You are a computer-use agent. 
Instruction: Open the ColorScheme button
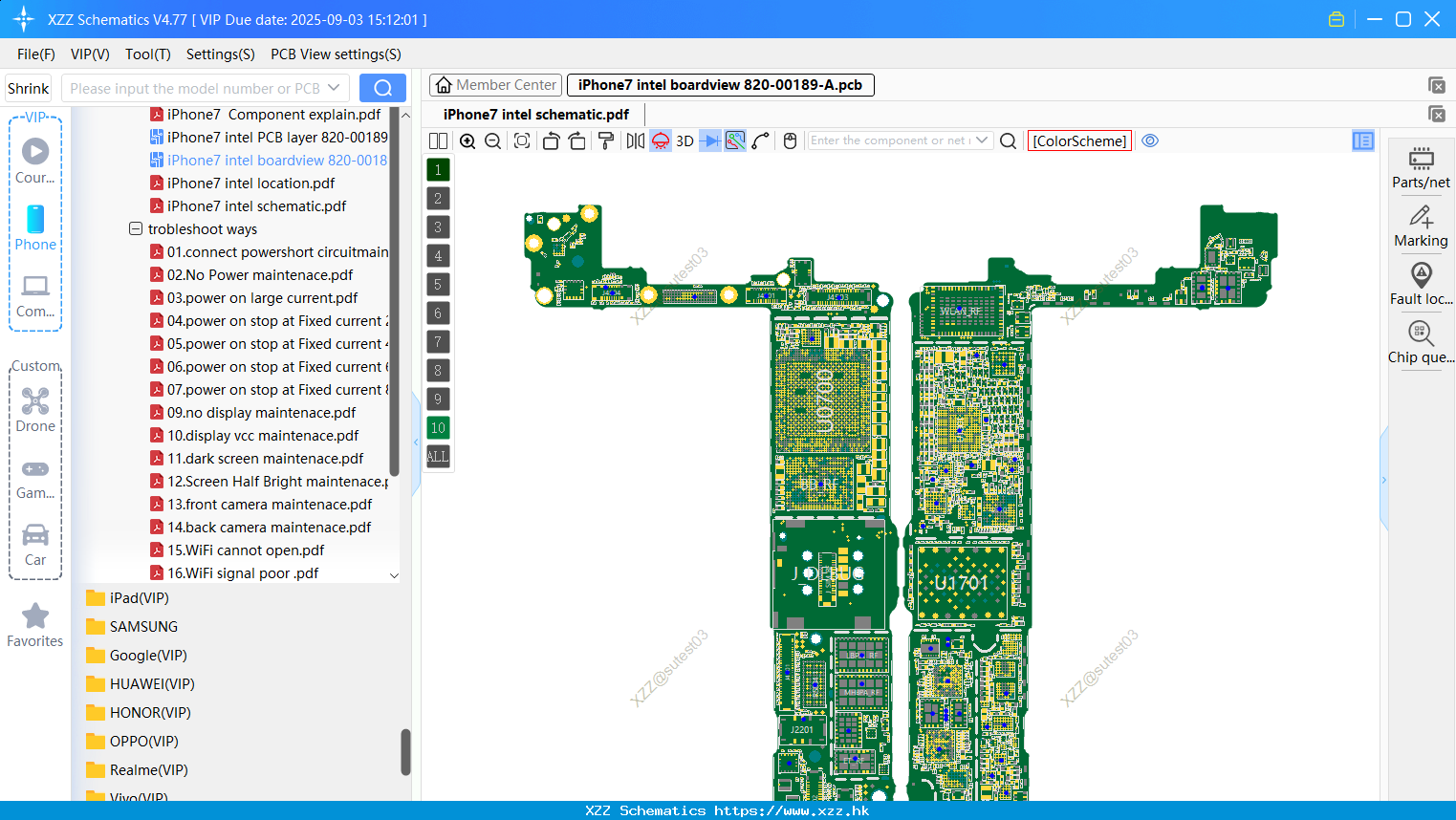tap(1079, 140)
